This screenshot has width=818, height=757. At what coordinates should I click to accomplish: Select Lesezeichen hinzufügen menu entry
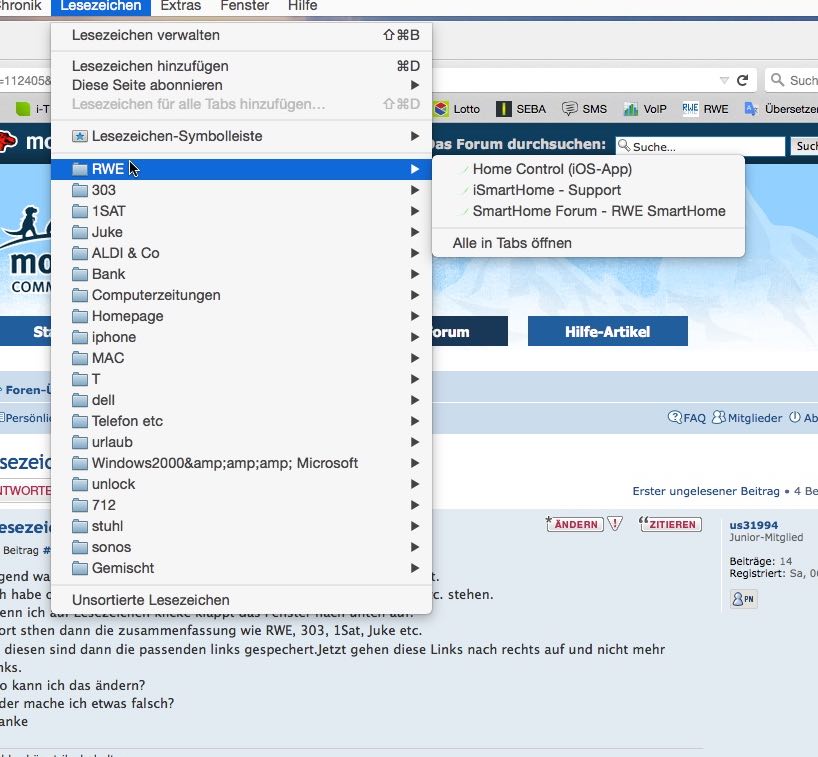(x=241, y=66)
